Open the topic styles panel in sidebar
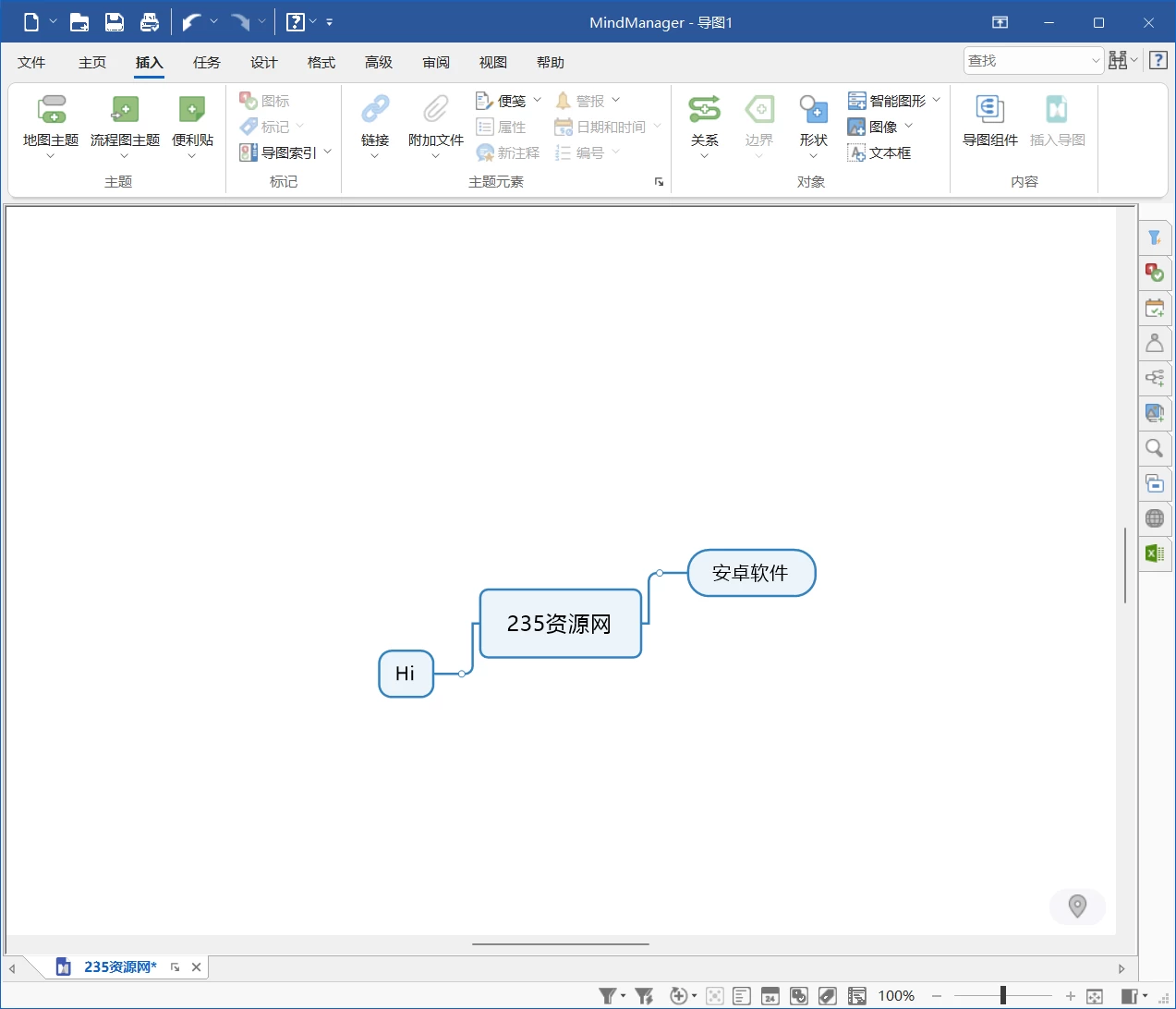The height and width of the screenshot is (1009, 1176). pos(1155,378)
